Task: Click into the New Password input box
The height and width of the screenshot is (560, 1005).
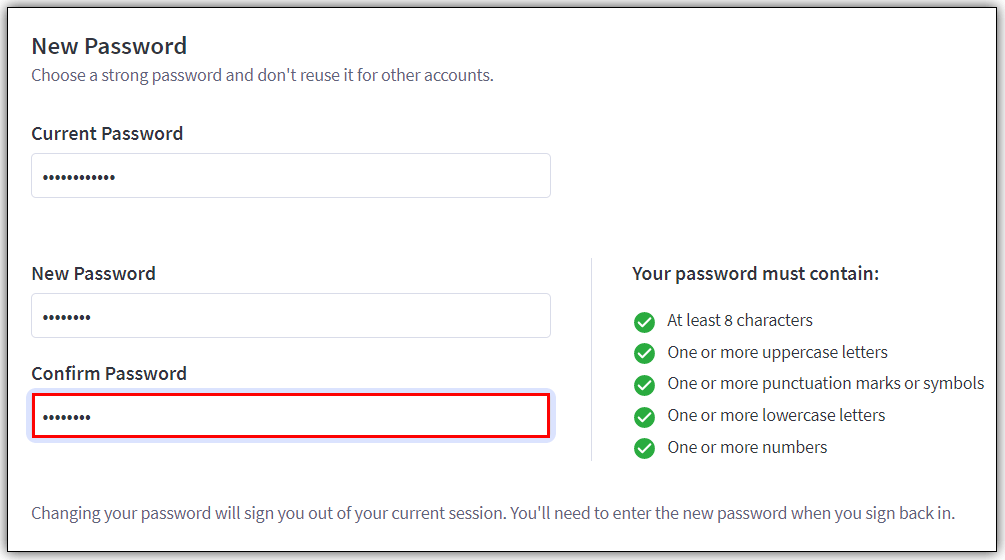Action: coord(290,316)
